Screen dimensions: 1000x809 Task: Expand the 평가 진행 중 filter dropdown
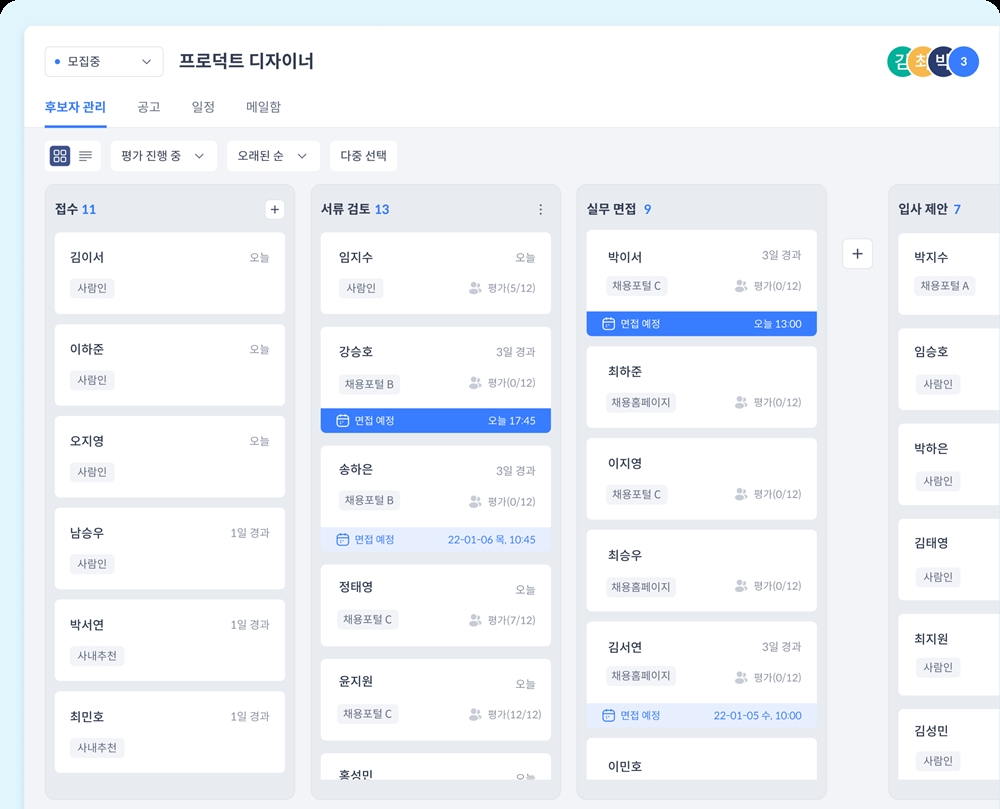pyautogui.click(x=163, y=156)
